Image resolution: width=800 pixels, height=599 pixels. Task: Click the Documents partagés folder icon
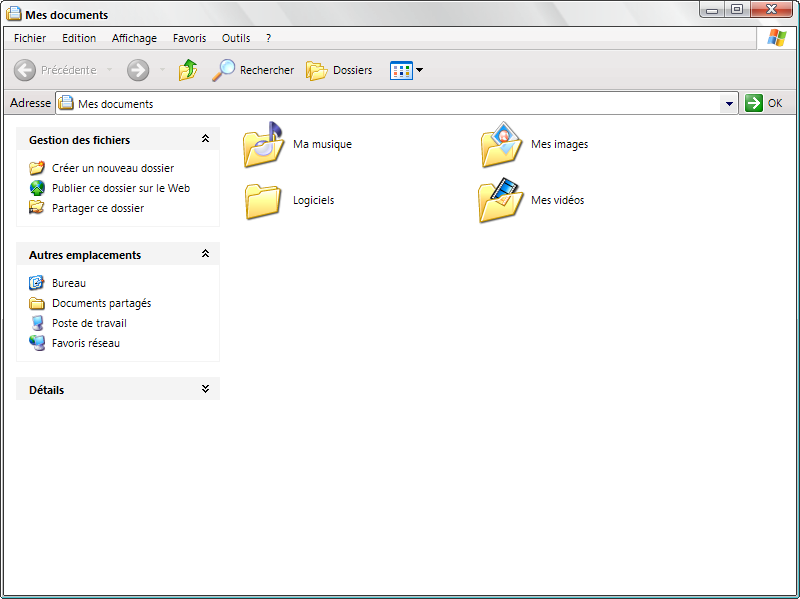point(37,303)
